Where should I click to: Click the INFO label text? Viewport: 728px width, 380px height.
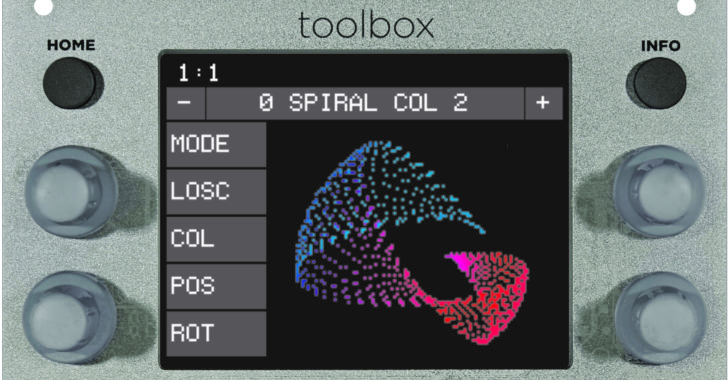coord(660,46)
